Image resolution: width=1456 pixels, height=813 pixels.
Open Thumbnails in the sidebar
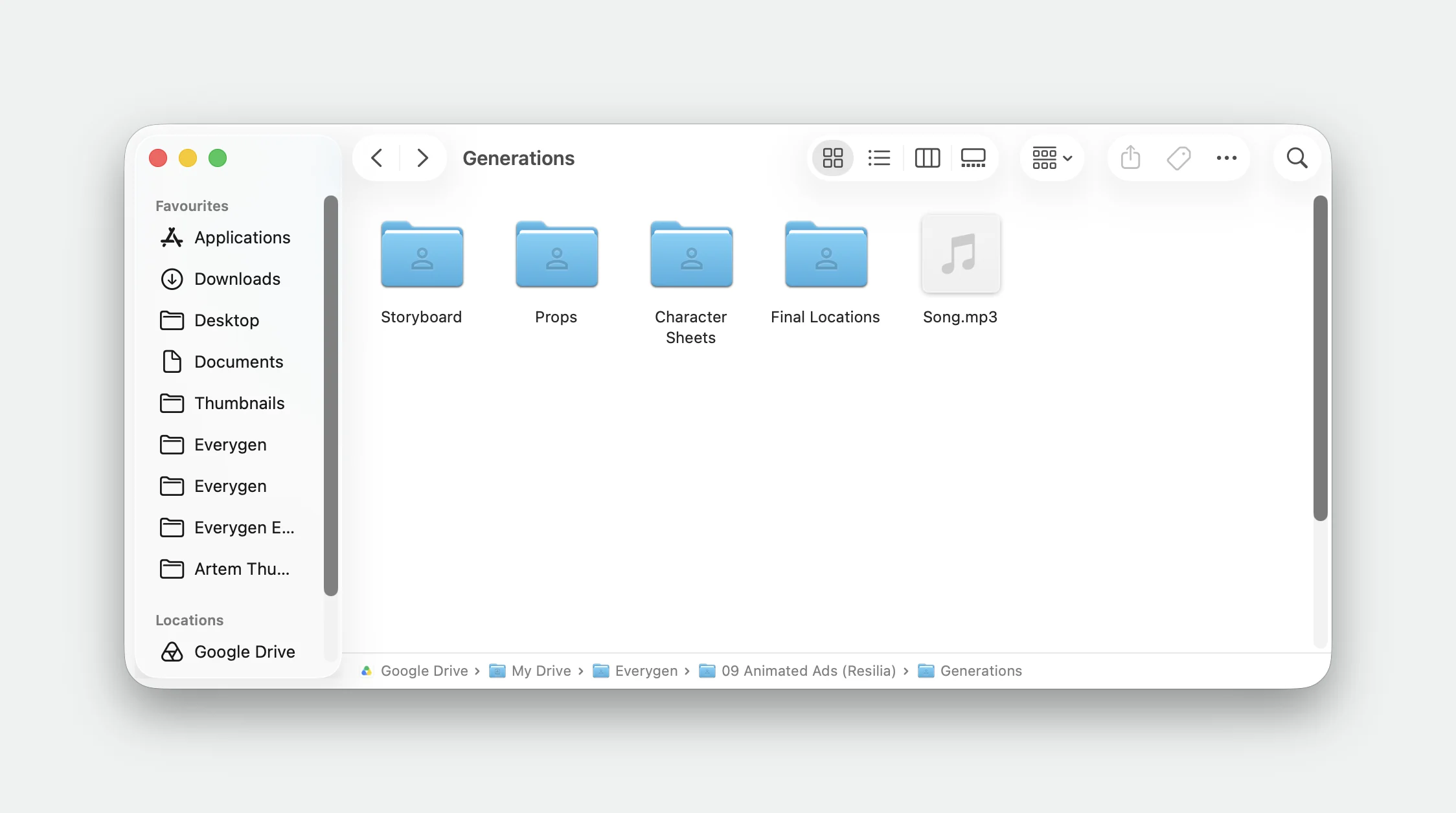(x=227, y=403)
